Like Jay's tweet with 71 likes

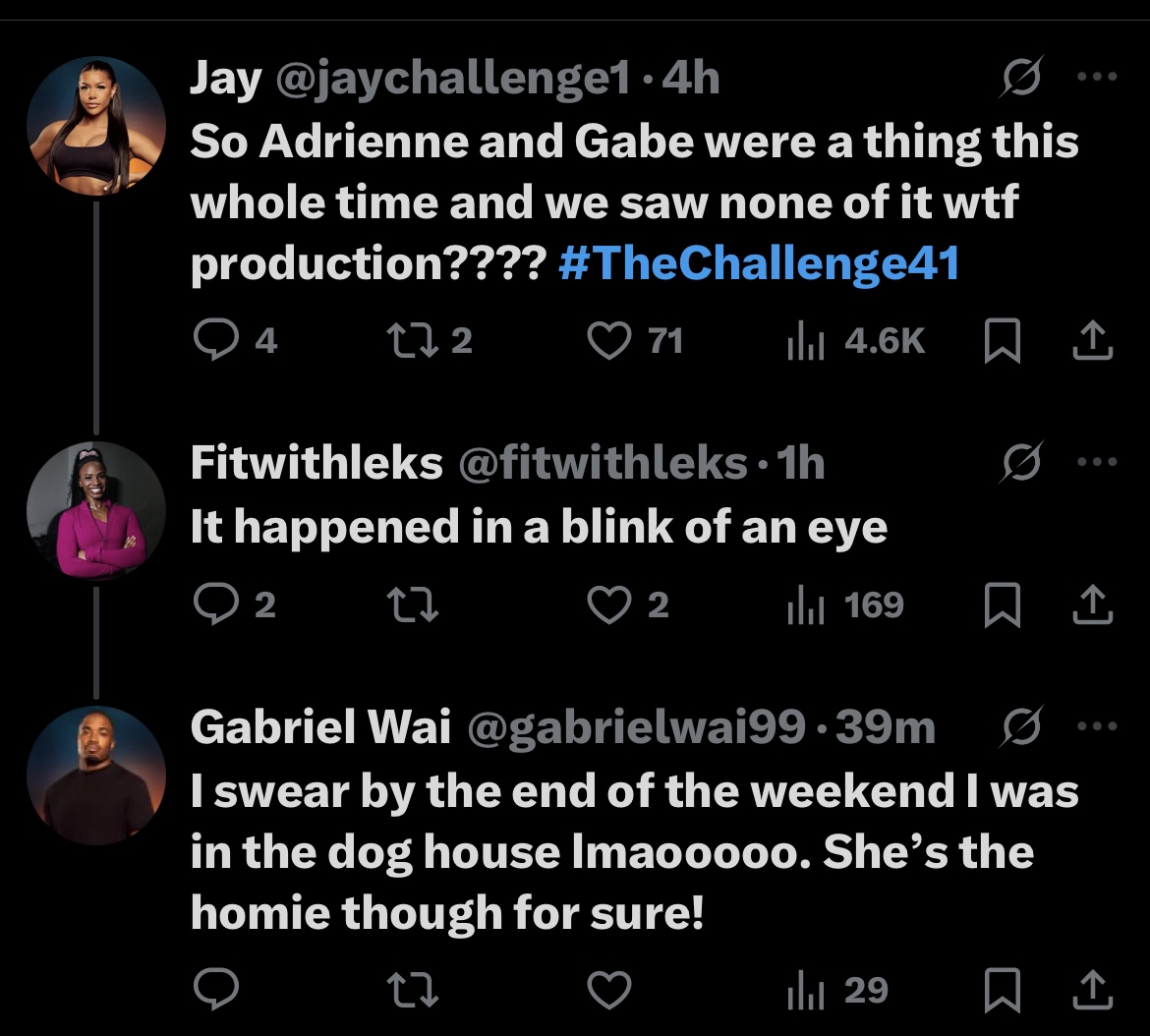pos(609,341)
